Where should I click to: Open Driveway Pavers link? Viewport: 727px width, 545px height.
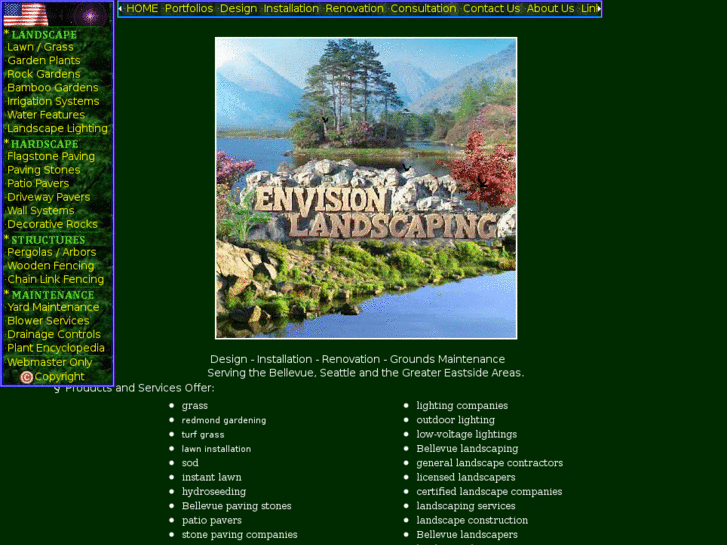tap(48, 197)
